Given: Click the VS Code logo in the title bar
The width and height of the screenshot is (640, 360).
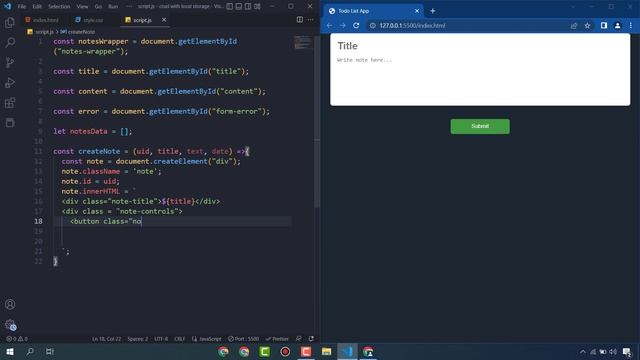Looking at the screenshot, I should click(7, 6).
